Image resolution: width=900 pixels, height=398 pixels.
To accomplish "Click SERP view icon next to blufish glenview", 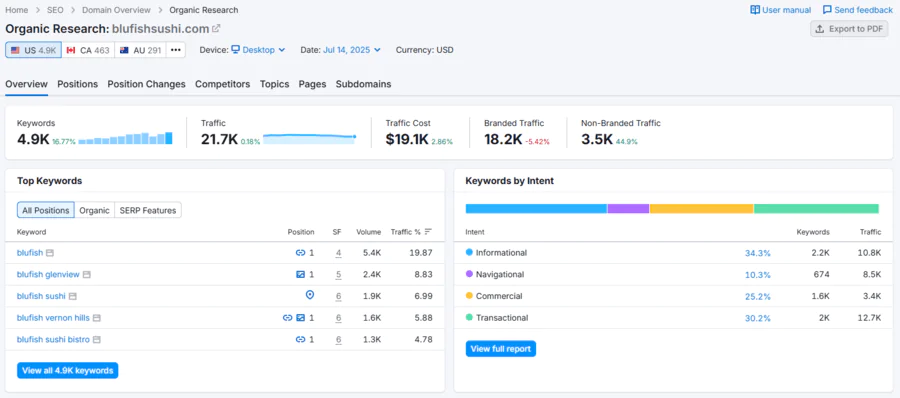I will [87, 275].
